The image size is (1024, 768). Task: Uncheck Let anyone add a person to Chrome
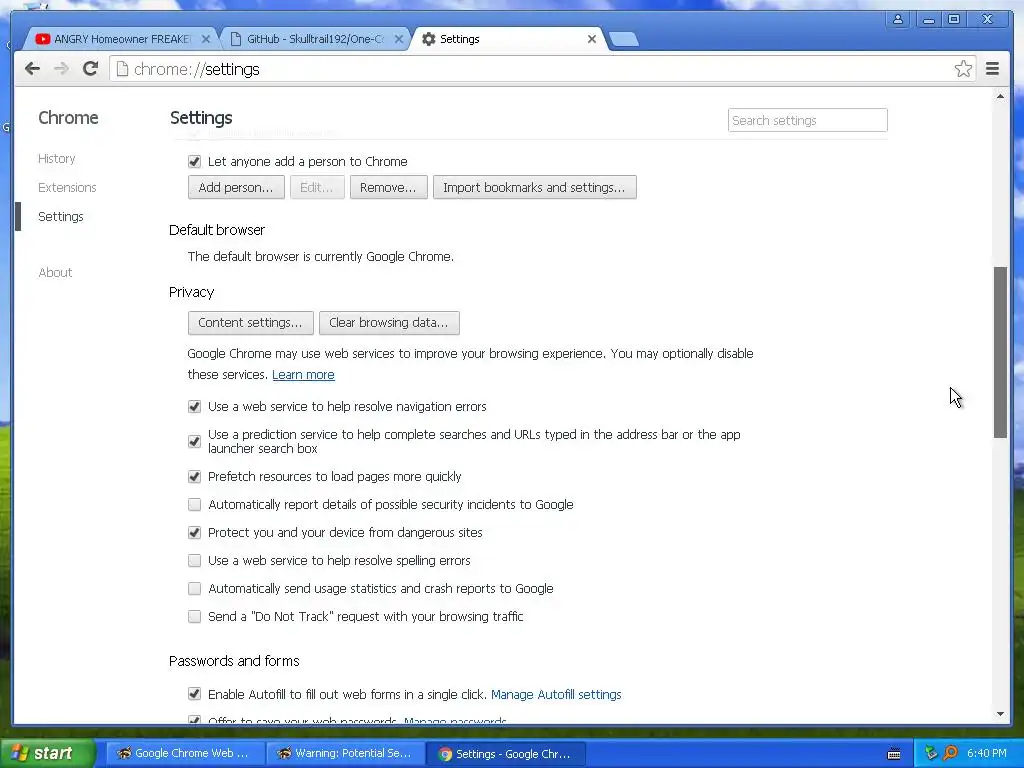click(194, 161)
